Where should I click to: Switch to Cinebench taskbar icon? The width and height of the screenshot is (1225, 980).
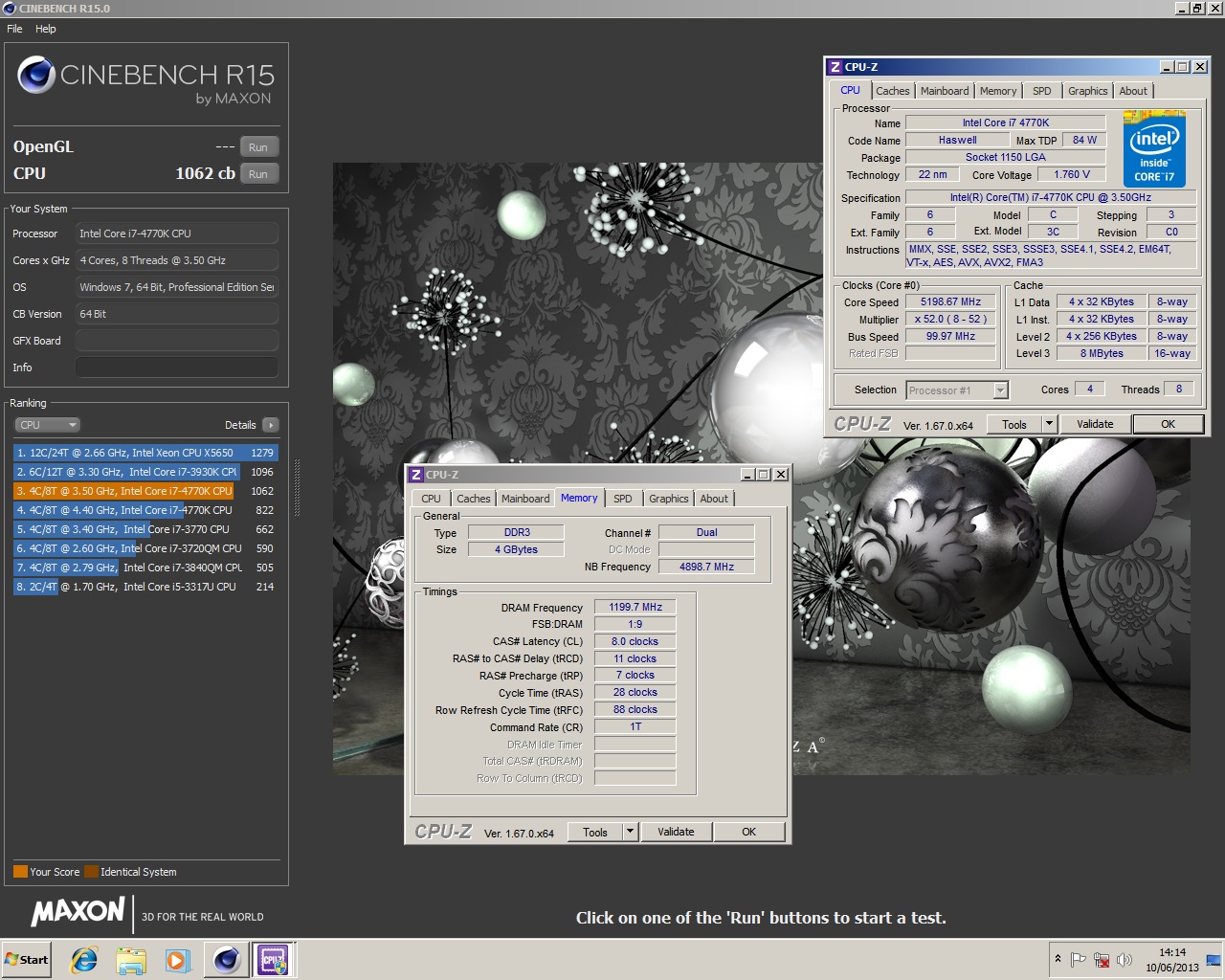pos(227,959)
